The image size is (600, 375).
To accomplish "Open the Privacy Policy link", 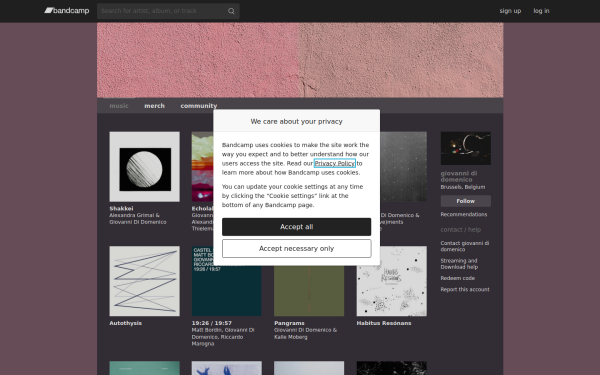I will pyautogui.click(x=334, y=163).
